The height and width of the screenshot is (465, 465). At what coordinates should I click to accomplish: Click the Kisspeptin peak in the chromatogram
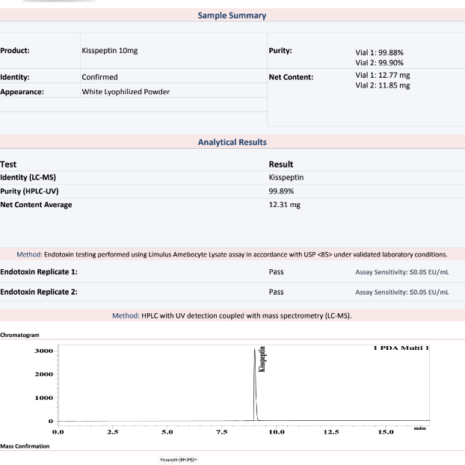tap(255, 383)
